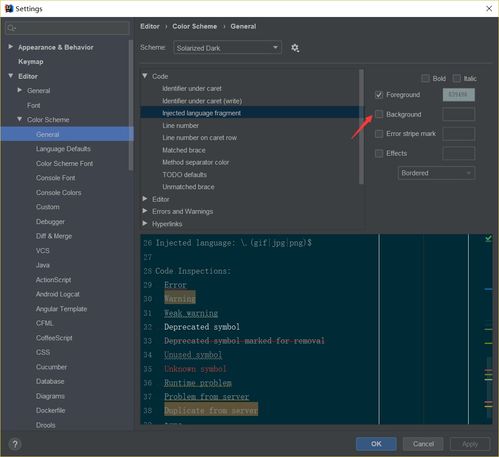
Task: Expand the Errors and Warnings category
Action: pos(145,211)
